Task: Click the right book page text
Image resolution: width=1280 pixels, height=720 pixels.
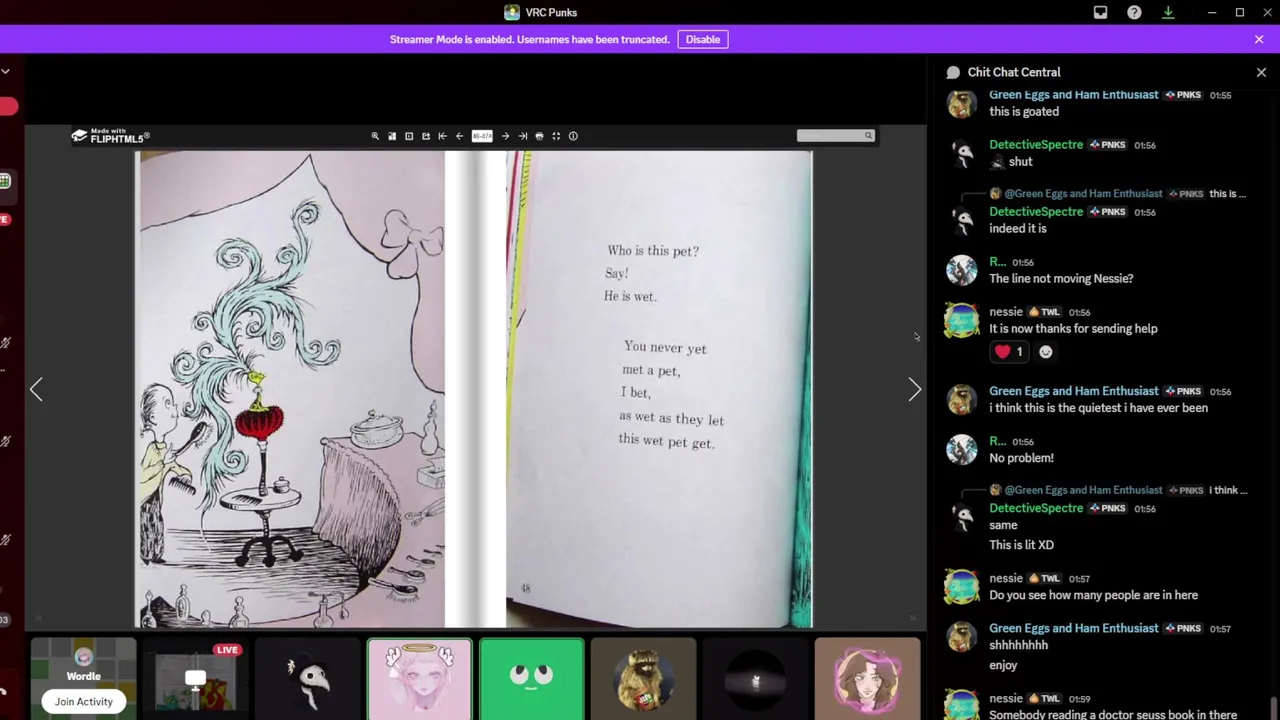Action: coord(665,347)
